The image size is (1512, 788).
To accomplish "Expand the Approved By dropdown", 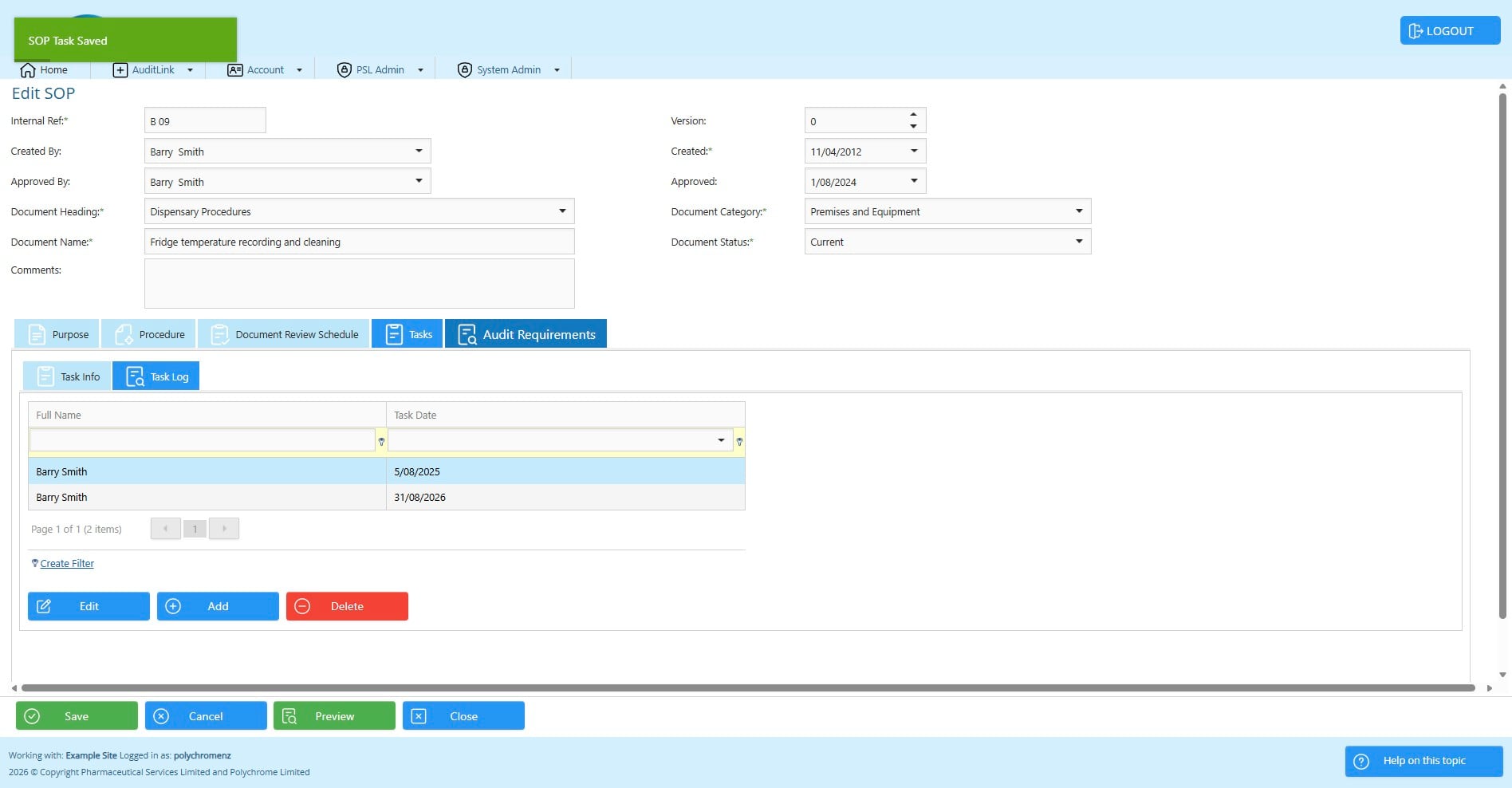I will coord(419,181).
